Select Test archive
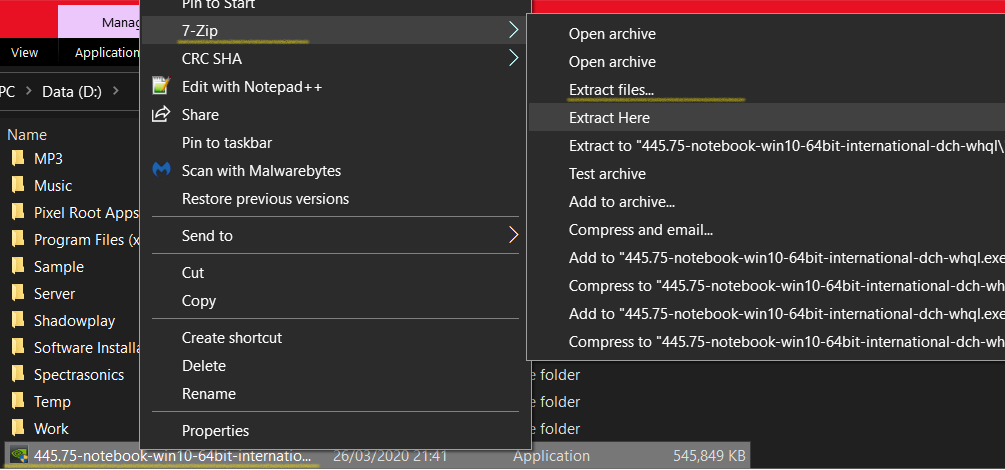The width and height of the screenshot is (1005, 470). [767, 174]
